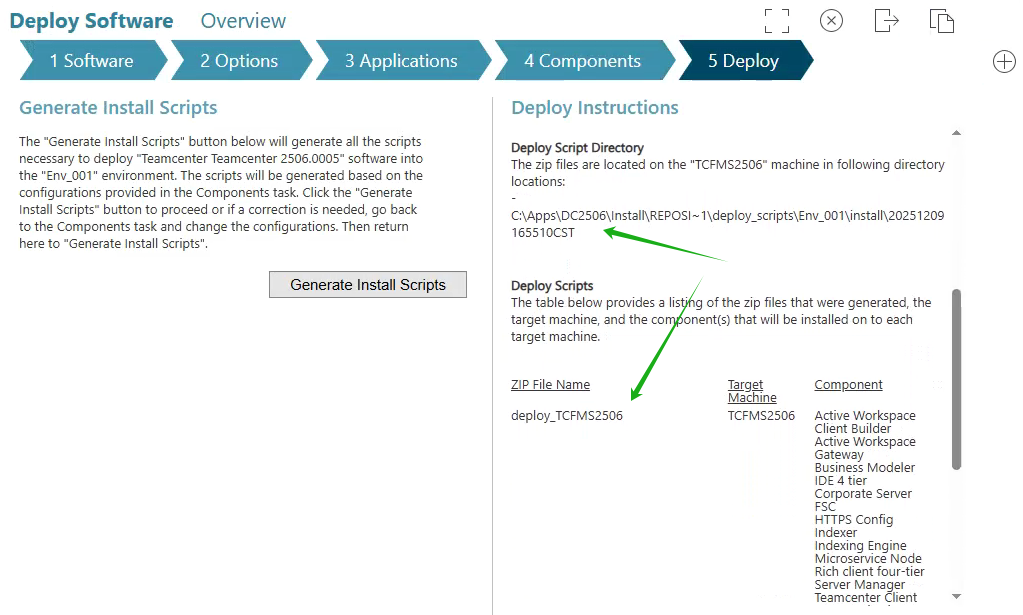Click Rich client four-tier component
The width and height of the screenshot is (1023, 615).
click(869, 572)
